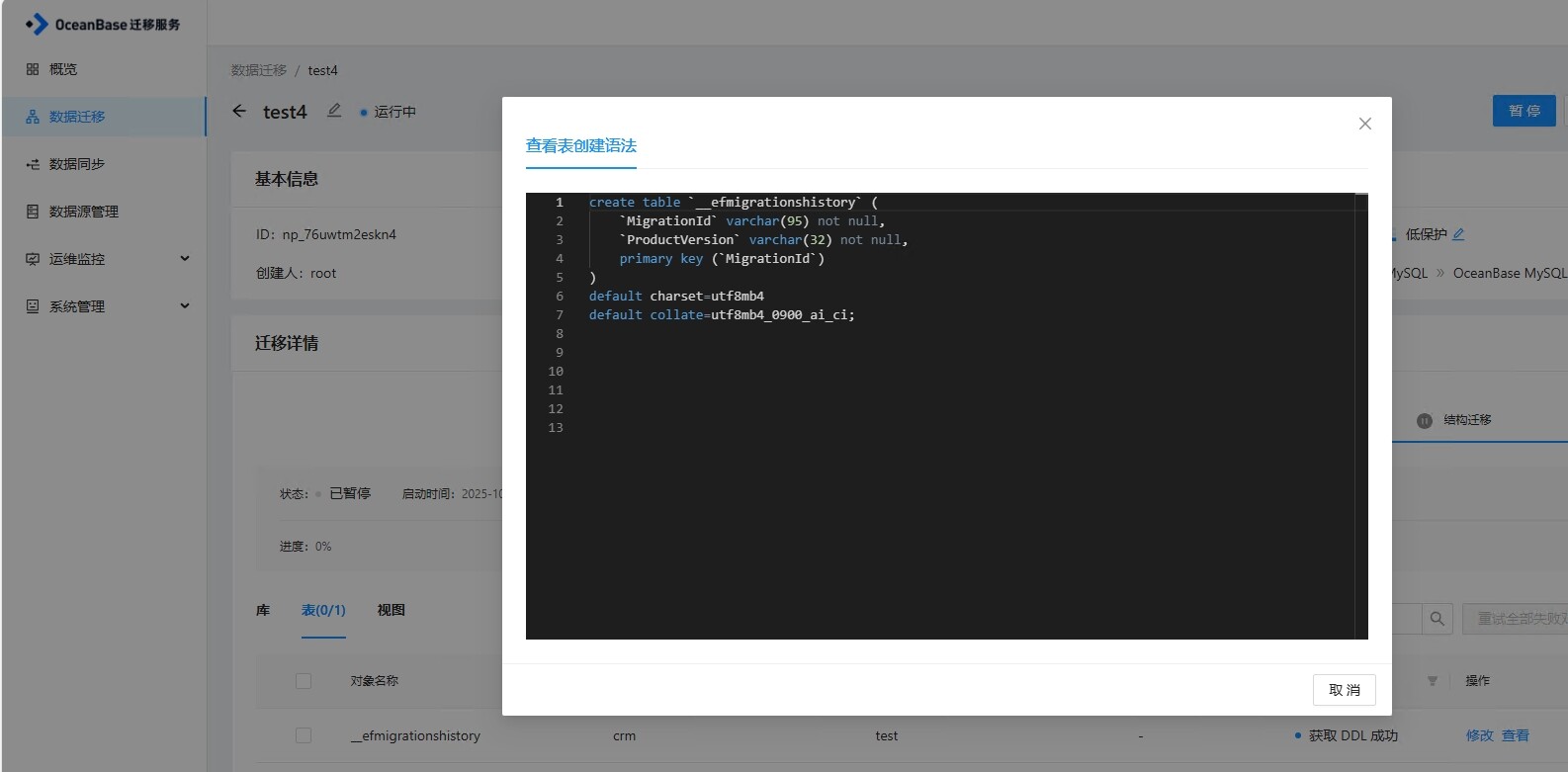Viewport: 1568px width, 772px height.
Task: Open the column filter icon near 操作
Action: [1432, 681]
